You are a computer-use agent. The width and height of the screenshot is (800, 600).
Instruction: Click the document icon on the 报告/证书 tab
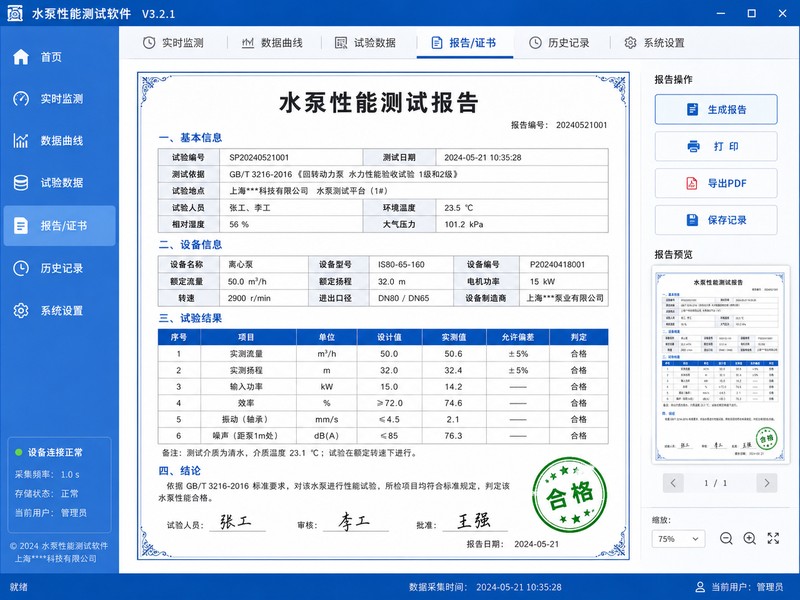[x=437, y=43]
